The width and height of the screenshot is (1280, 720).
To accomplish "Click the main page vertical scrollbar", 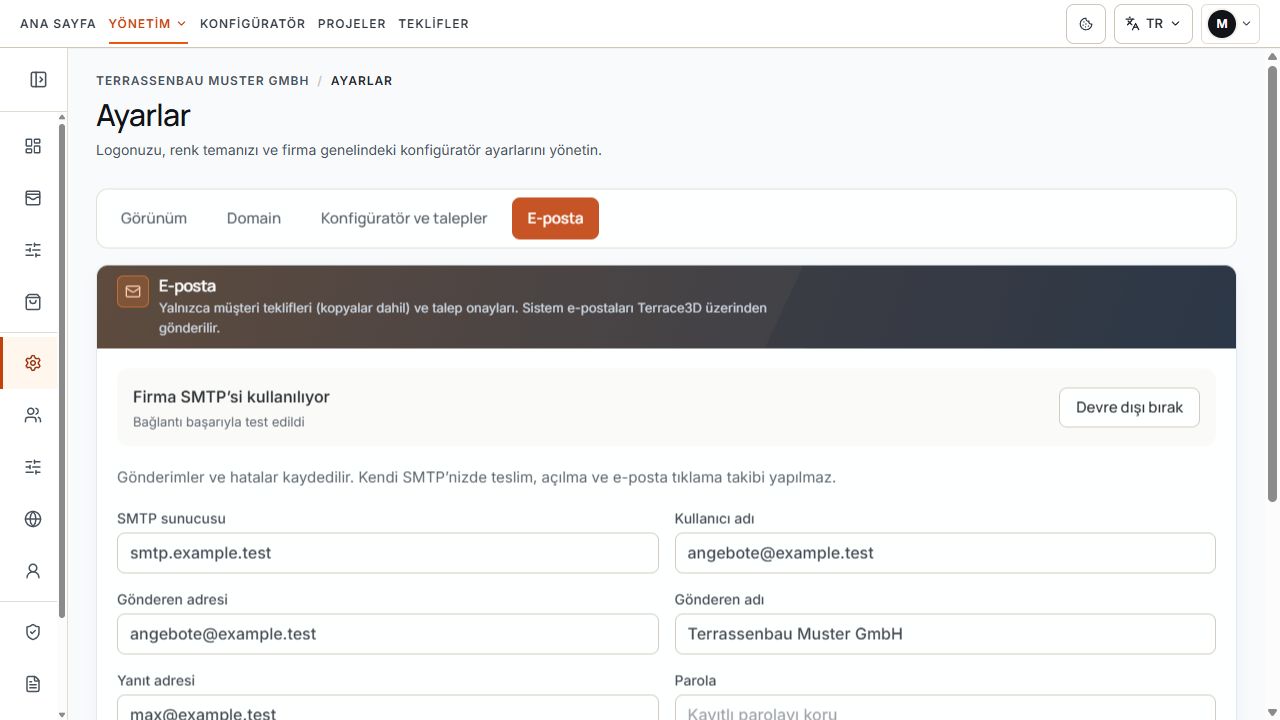I will coord(1272,282).
